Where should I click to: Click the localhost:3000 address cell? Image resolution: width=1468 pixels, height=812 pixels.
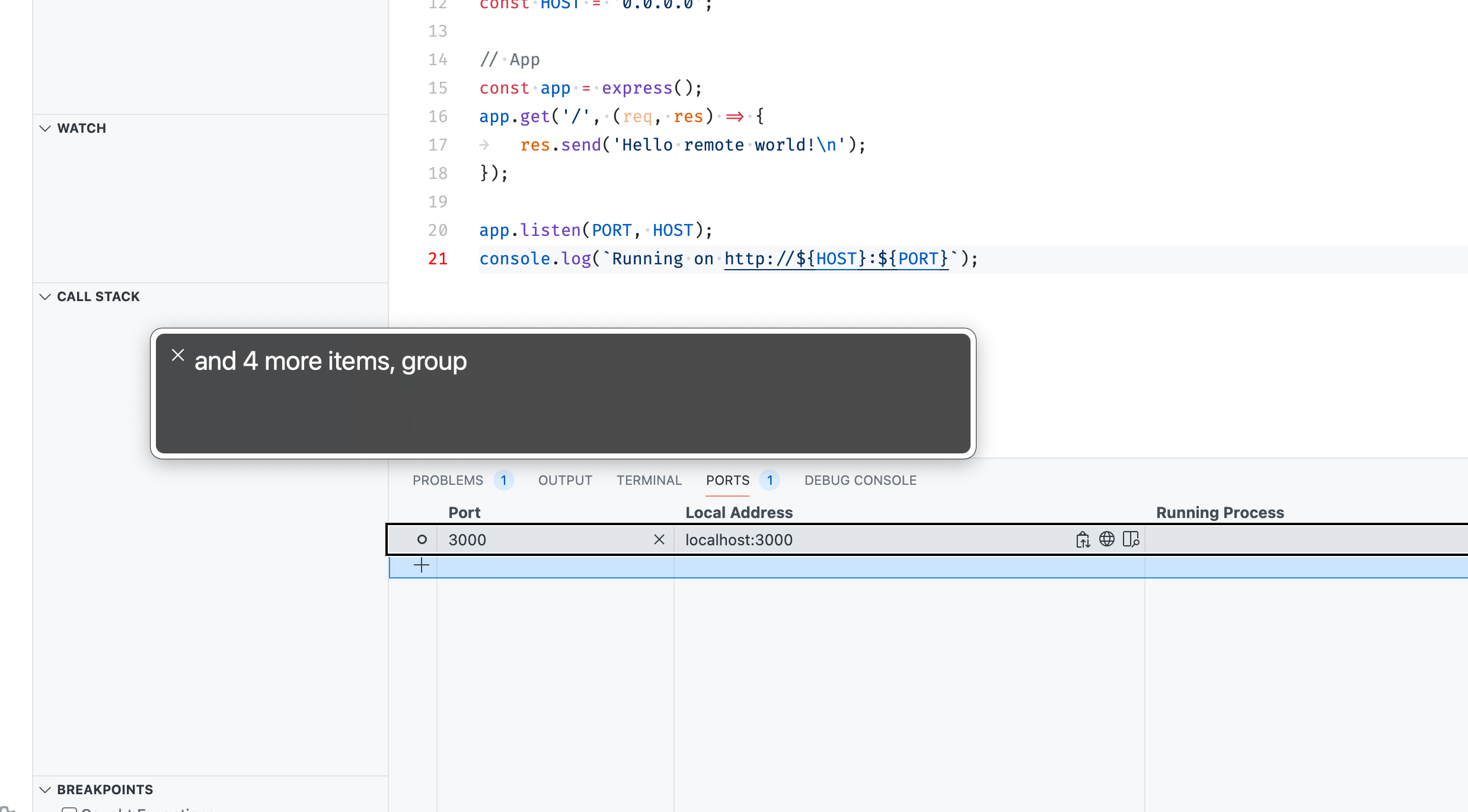click(739, 539)
